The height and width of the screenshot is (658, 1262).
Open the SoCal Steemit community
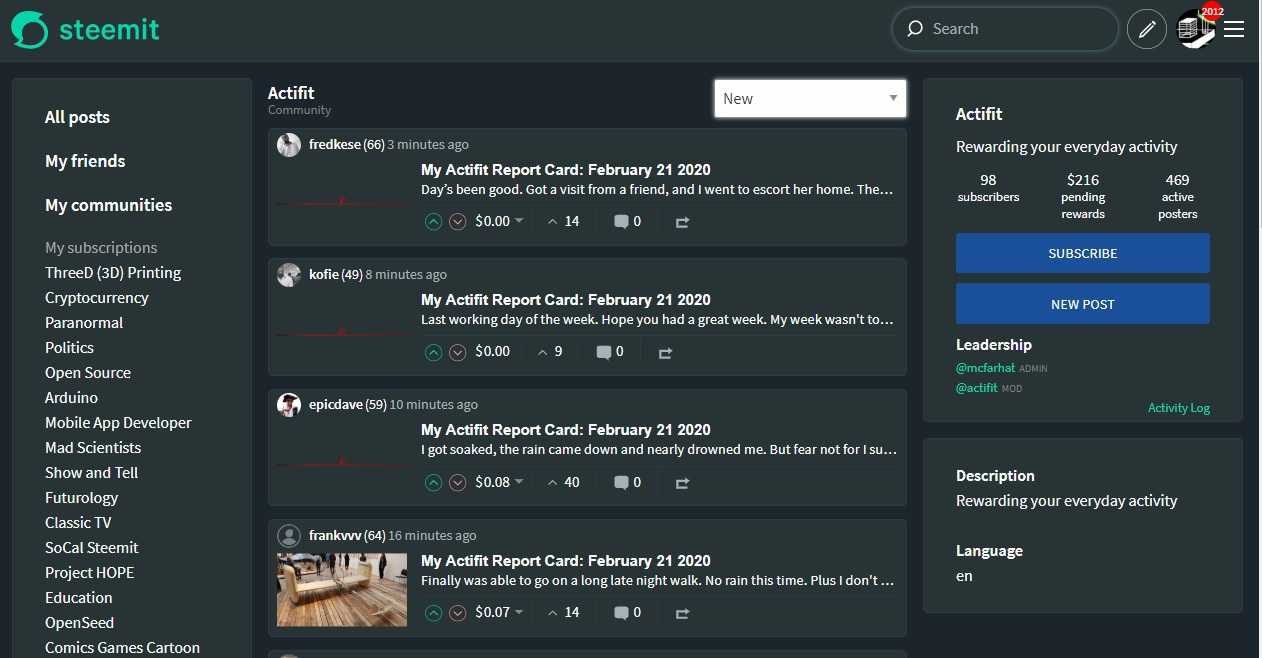click(92, 548)
